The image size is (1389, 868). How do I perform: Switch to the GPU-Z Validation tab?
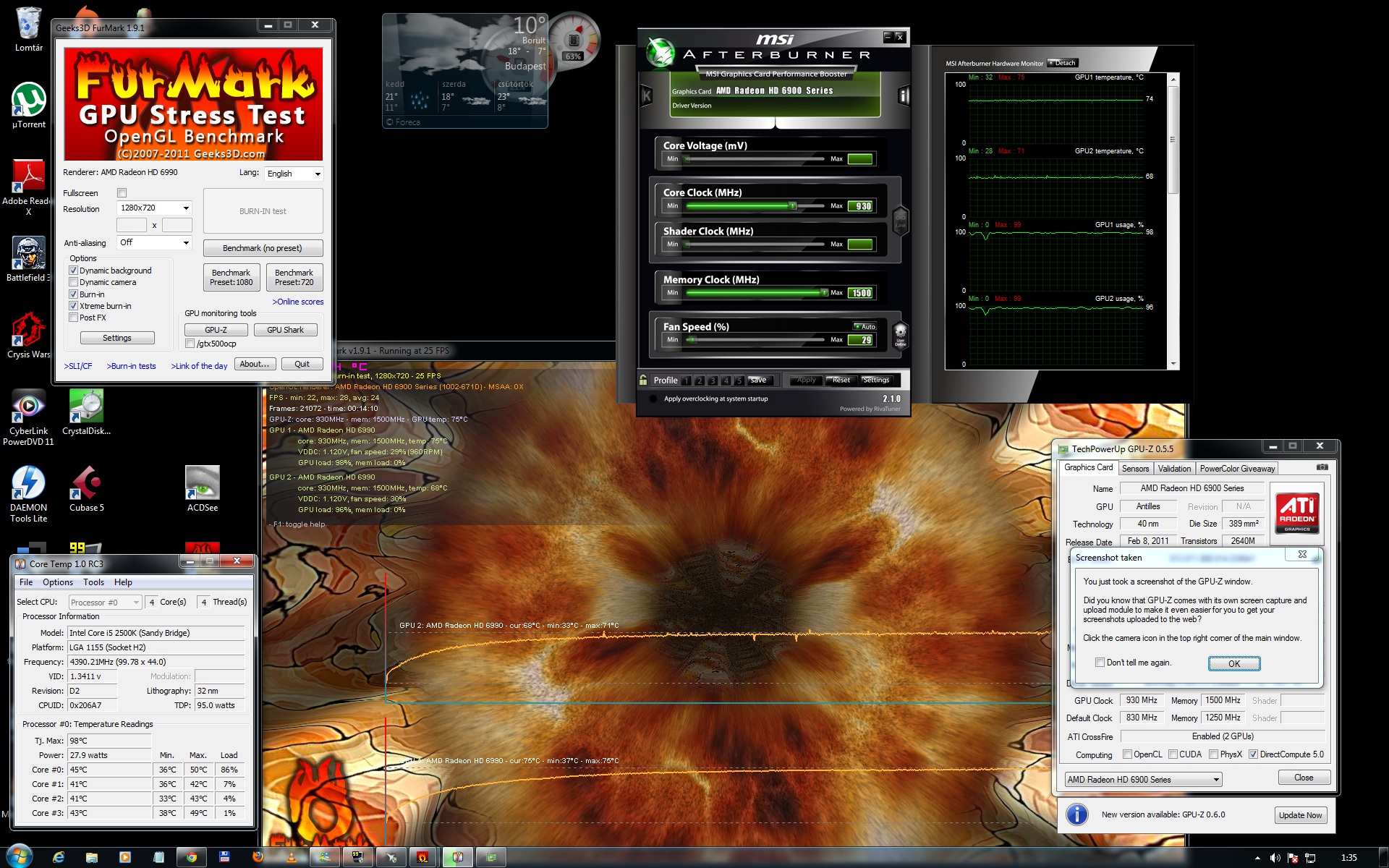1174,469
